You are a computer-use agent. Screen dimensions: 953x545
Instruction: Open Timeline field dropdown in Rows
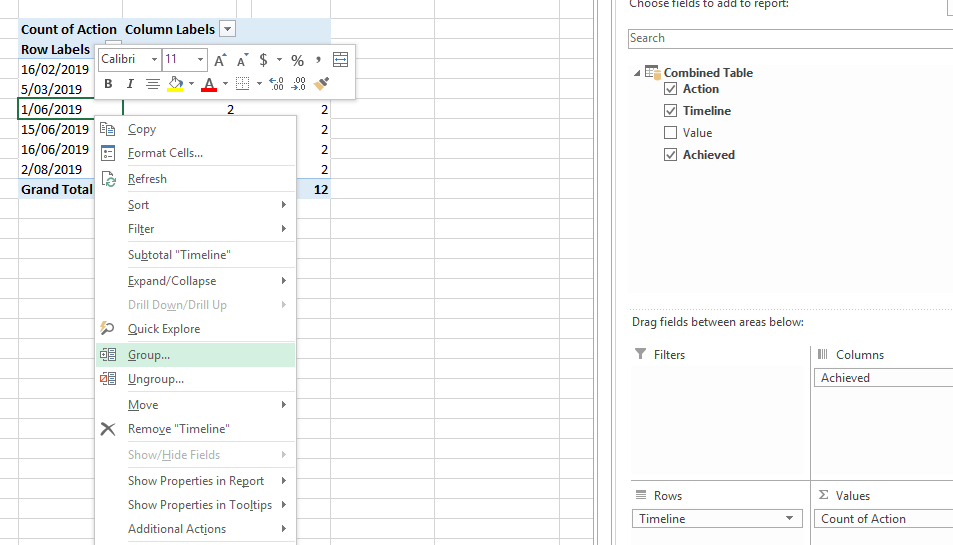pyautogui.click(x=789, y=518)
